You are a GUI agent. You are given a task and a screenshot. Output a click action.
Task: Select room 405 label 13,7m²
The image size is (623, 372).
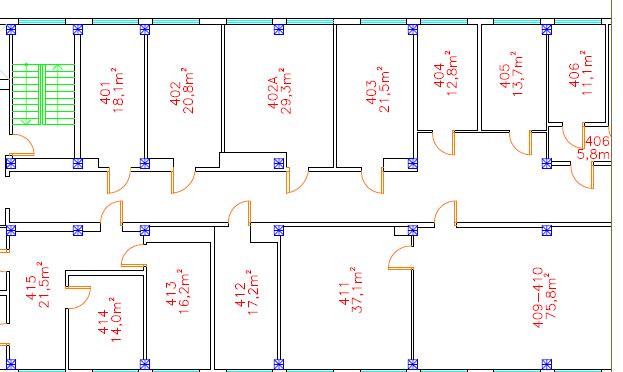pyautogui.click(x=511, y=74)
